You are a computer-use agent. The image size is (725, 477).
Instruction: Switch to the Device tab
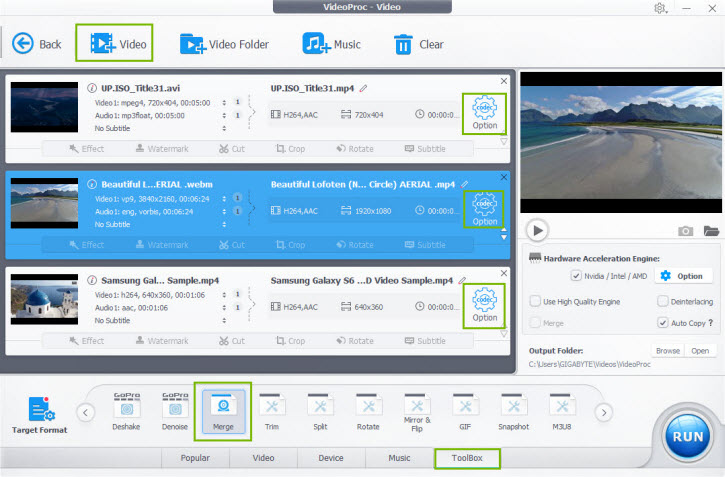331,458
